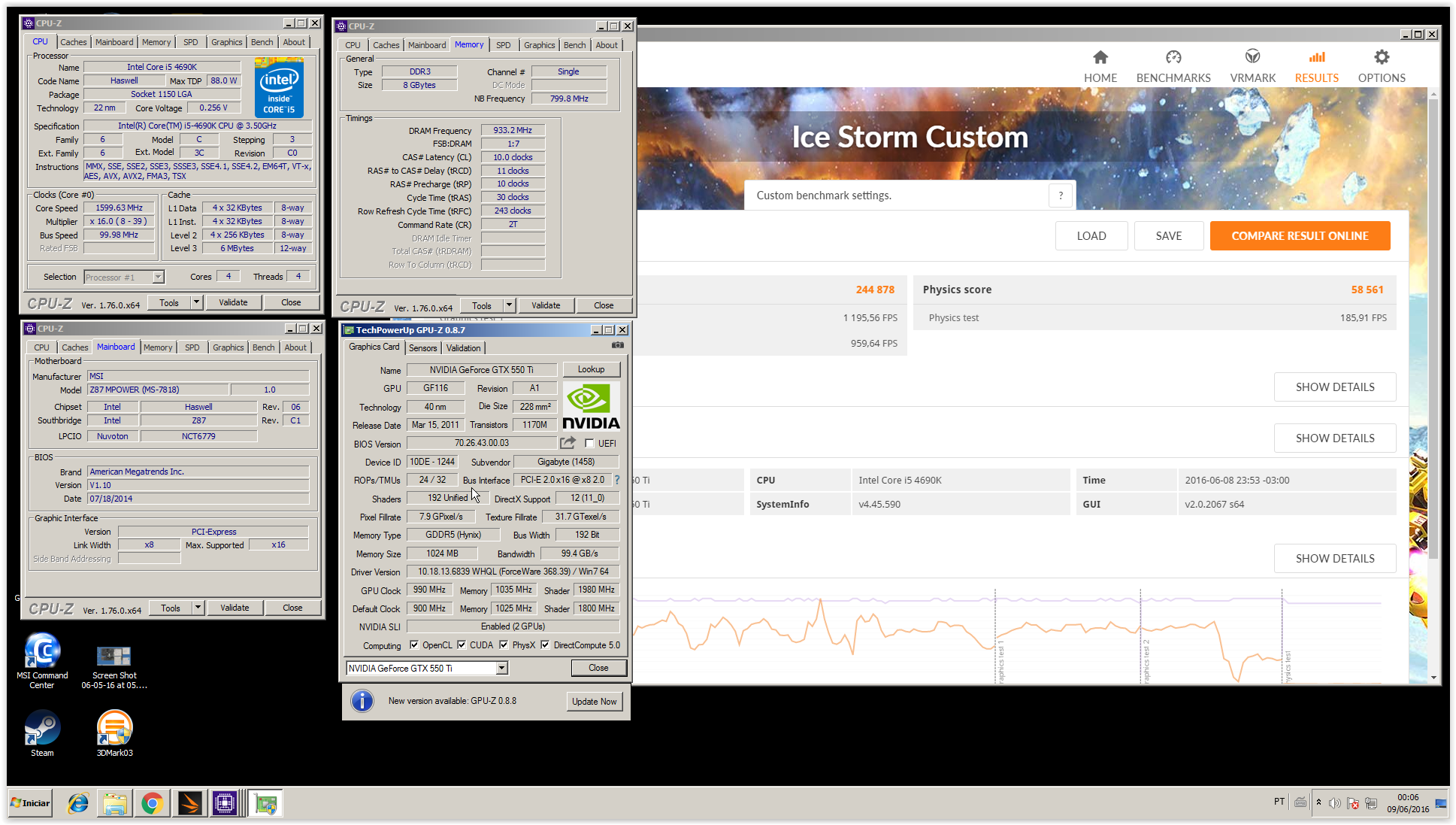Click the SAVE button in 3DMark
The width and height of the screenshot is (1456, 825).
pos(1168,235)
